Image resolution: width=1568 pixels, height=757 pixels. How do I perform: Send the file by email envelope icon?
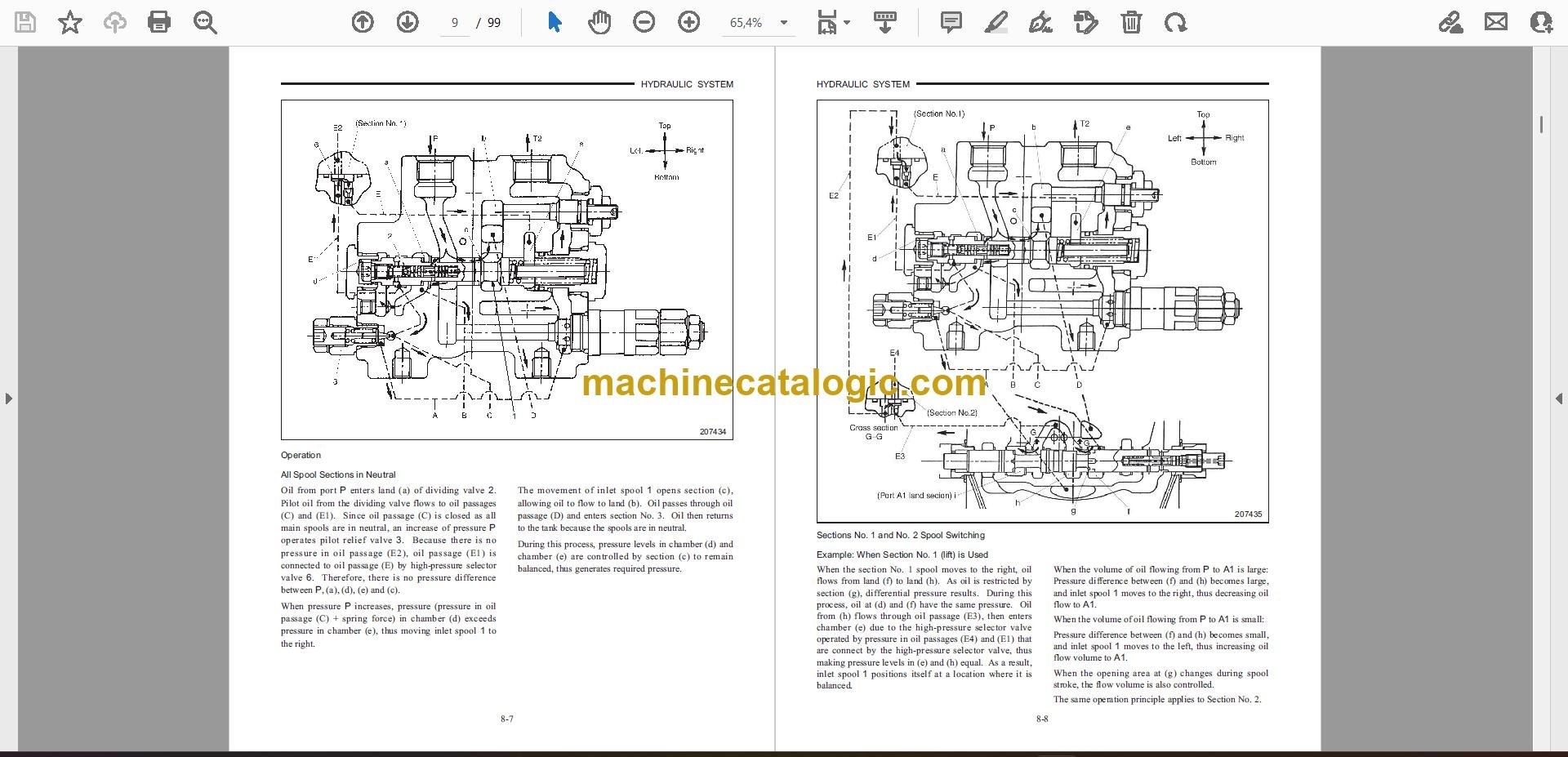(x=1496, y=22)
